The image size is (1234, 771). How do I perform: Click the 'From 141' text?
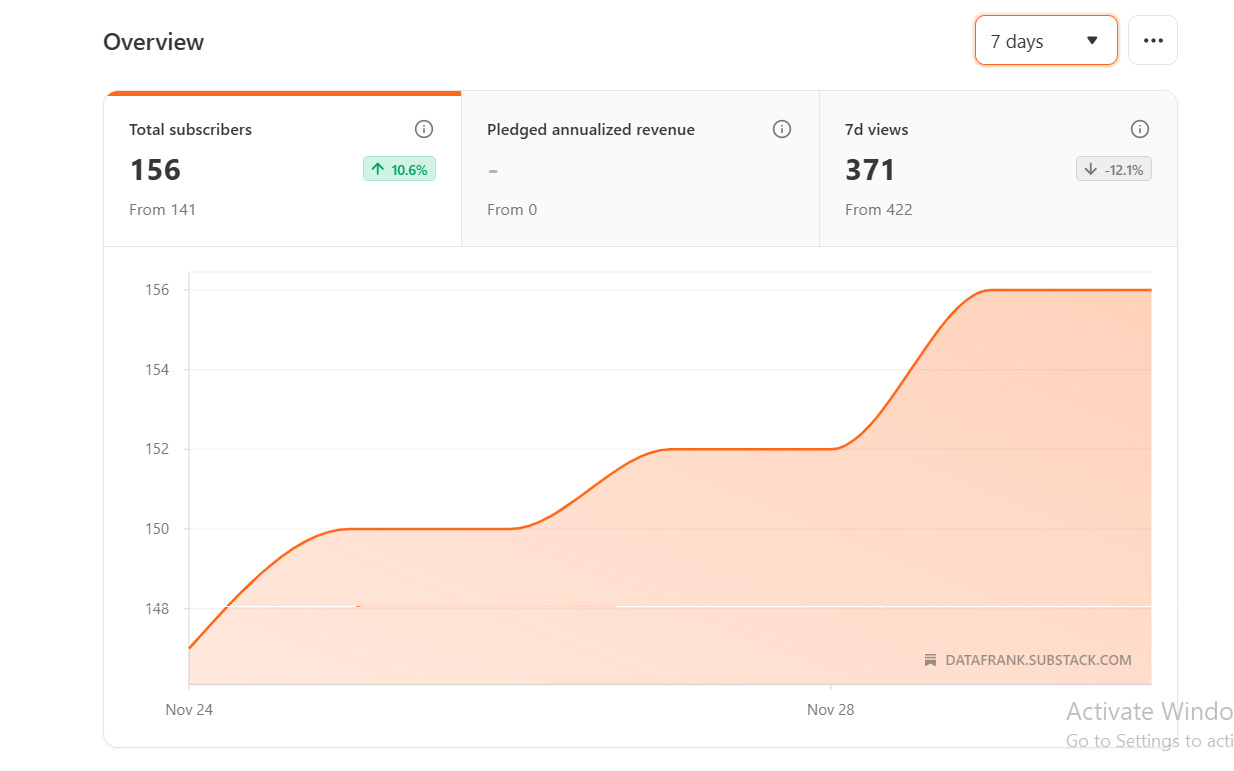163,210
